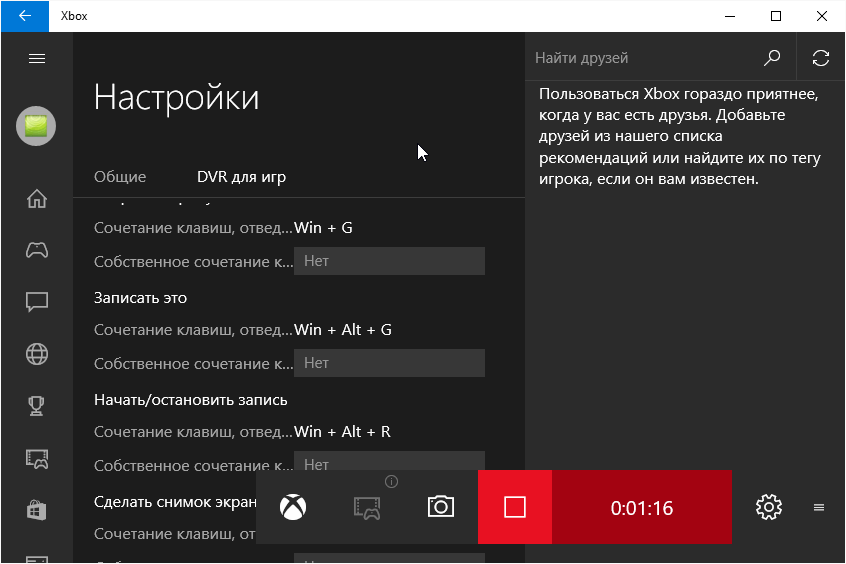This screenshot has height=564, width=846.
Task: Click the Win + Alt + R shortcut text
Action: point(342,432)
